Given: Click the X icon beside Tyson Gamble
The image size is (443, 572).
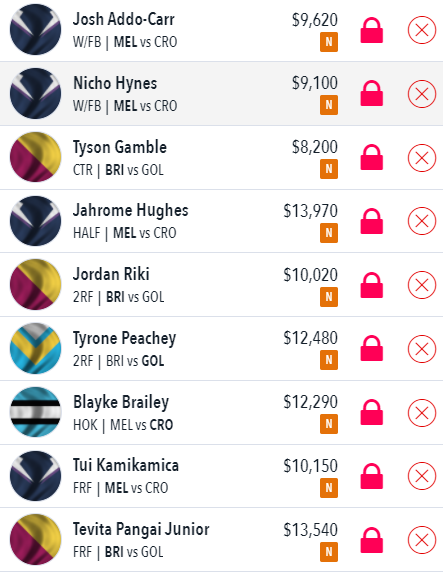Looking at the screenshot, I should point(421,158).
